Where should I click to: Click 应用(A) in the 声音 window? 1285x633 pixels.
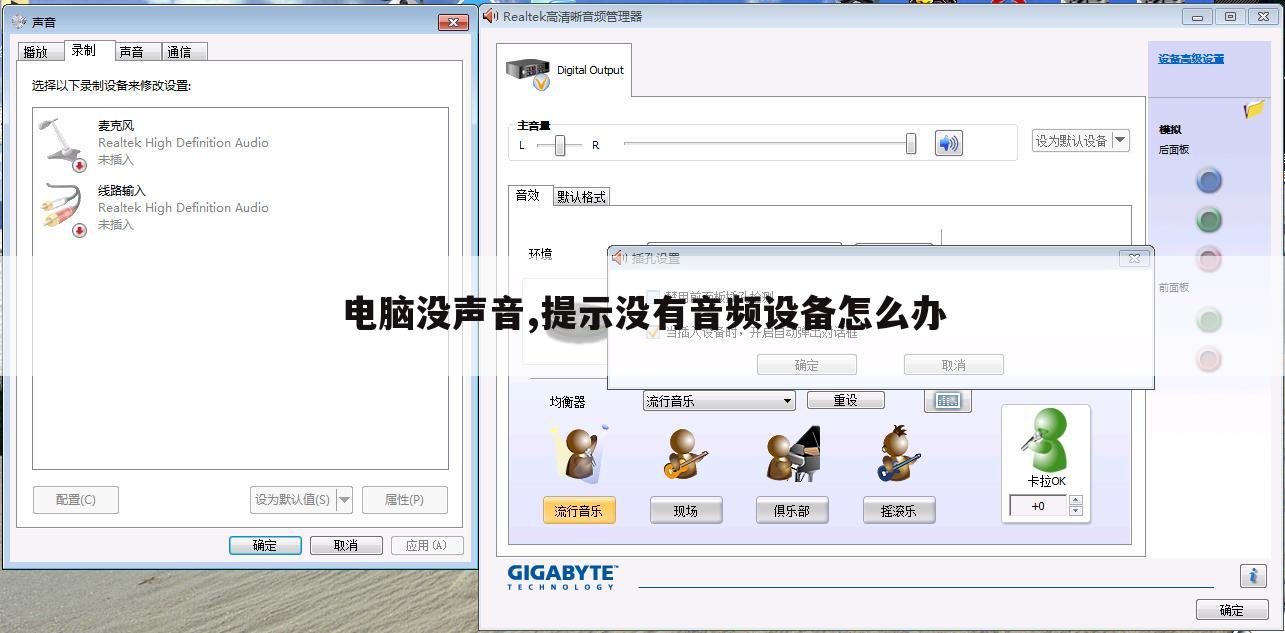(x=426, y=545)
